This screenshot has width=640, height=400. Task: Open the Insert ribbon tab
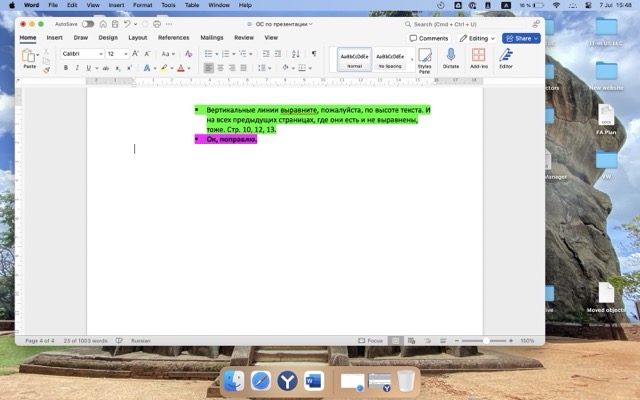coord(54,37)
